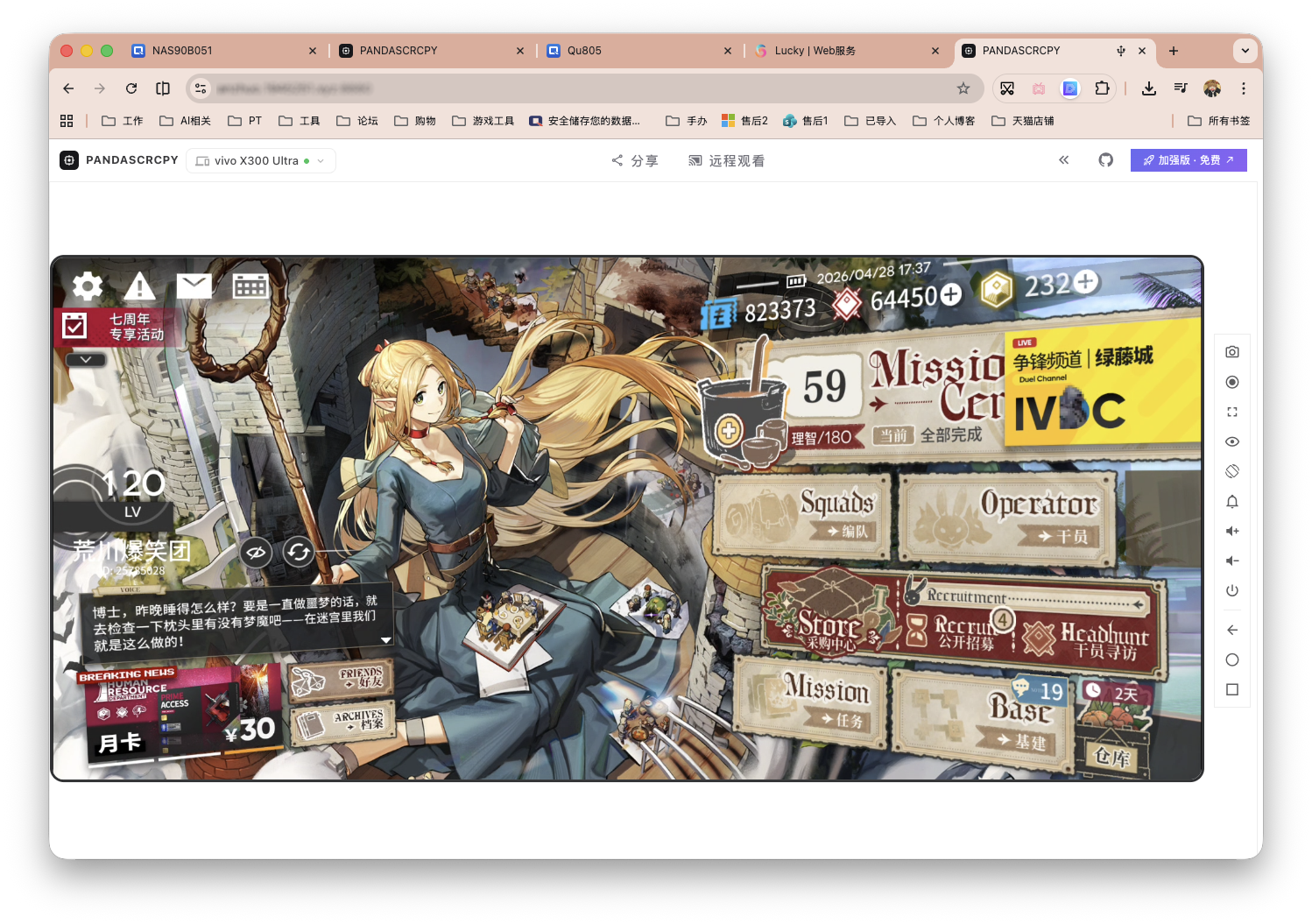
Task: Click the 分享 share button
Action: tap(635, 161)
